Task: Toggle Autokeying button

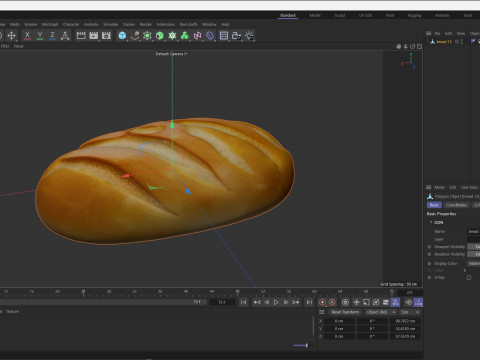Action: tap(332, 302)
